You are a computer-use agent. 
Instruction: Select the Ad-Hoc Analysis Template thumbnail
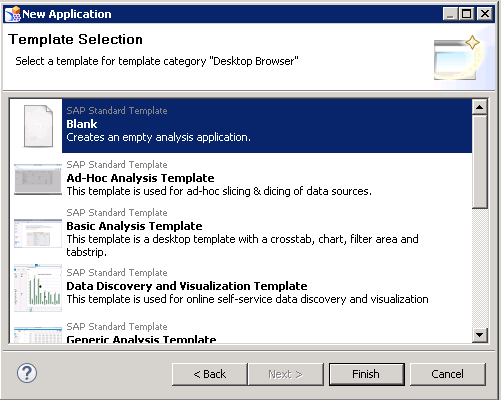[38, 179]
